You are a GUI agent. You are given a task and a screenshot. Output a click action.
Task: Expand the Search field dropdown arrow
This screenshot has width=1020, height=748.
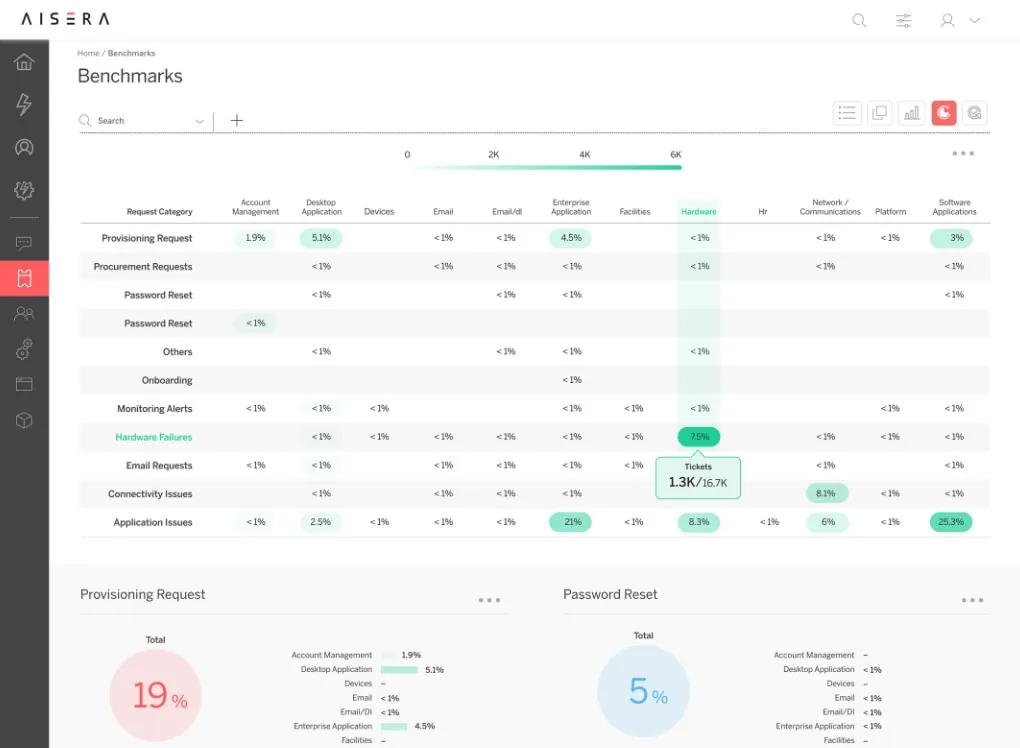[199, 121]
